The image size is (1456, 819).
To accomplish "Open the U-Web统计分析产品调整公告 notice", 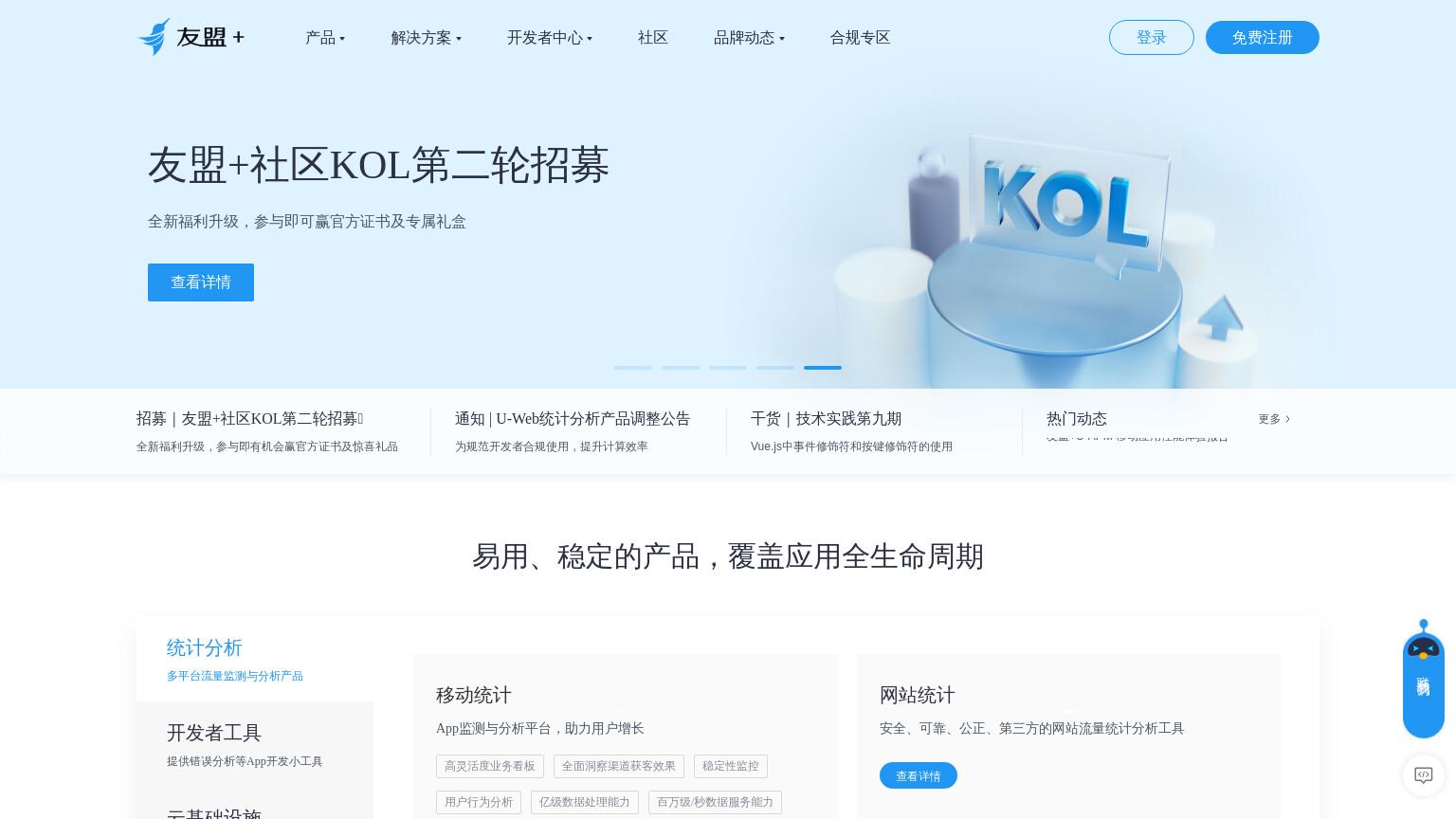I will click(x=573, y=419).
